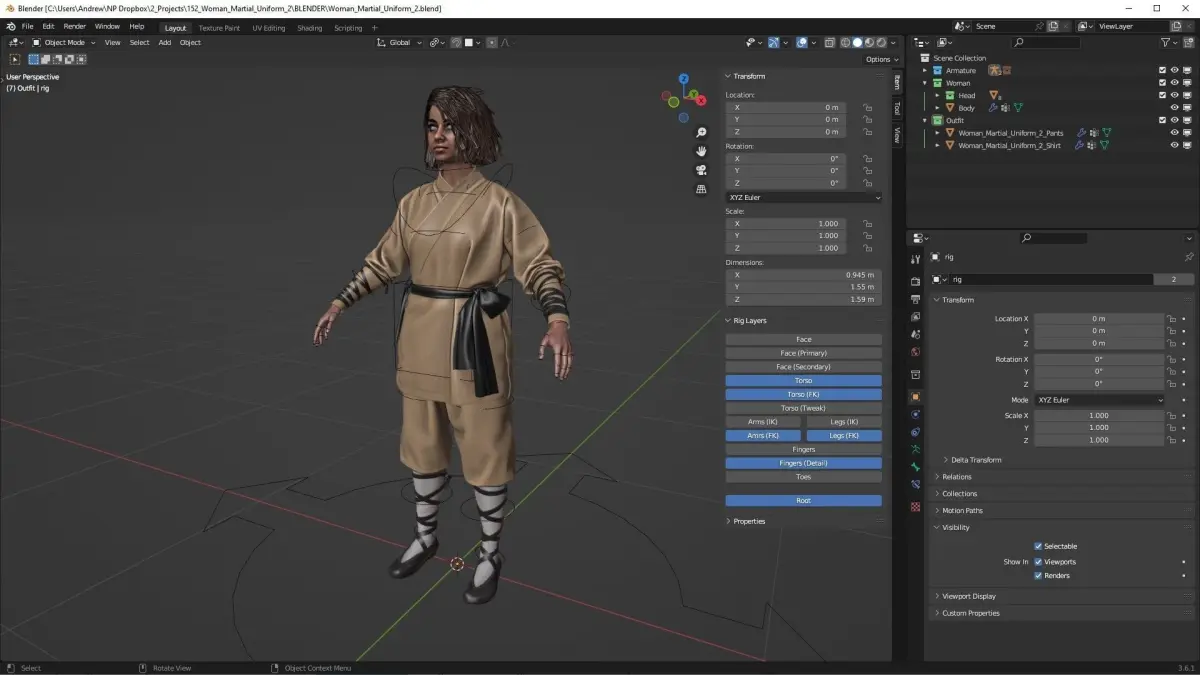The width and height of the screenshot is (1200, 675).
Task: Click the Legs (FK) rig layer button
Action: point(844,436)
